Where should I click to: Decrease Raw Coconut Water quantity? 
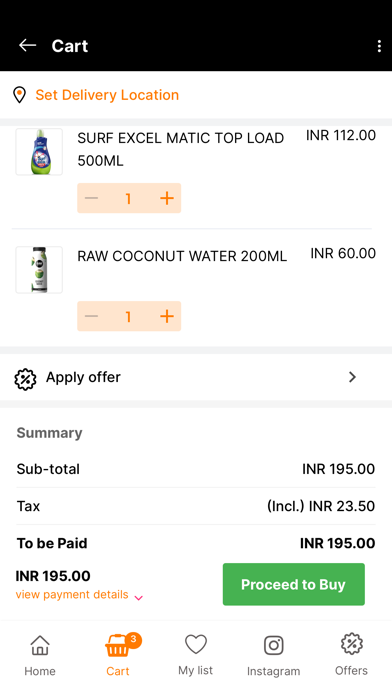91,316
